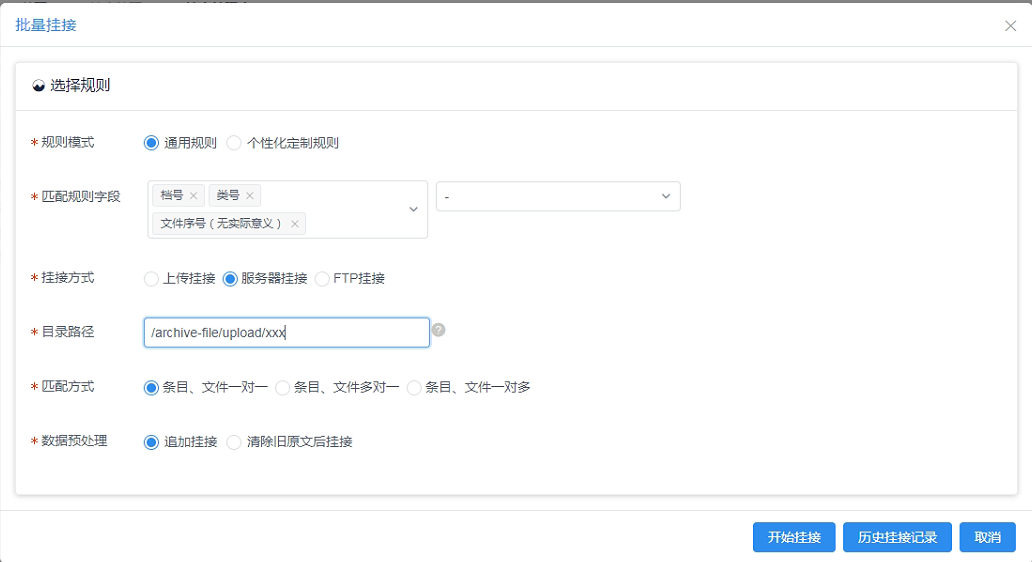This screenshot has width=1032, height=562.
Task: Open the separator dropdown showing "-"
Action: click(x=558, y=197)
